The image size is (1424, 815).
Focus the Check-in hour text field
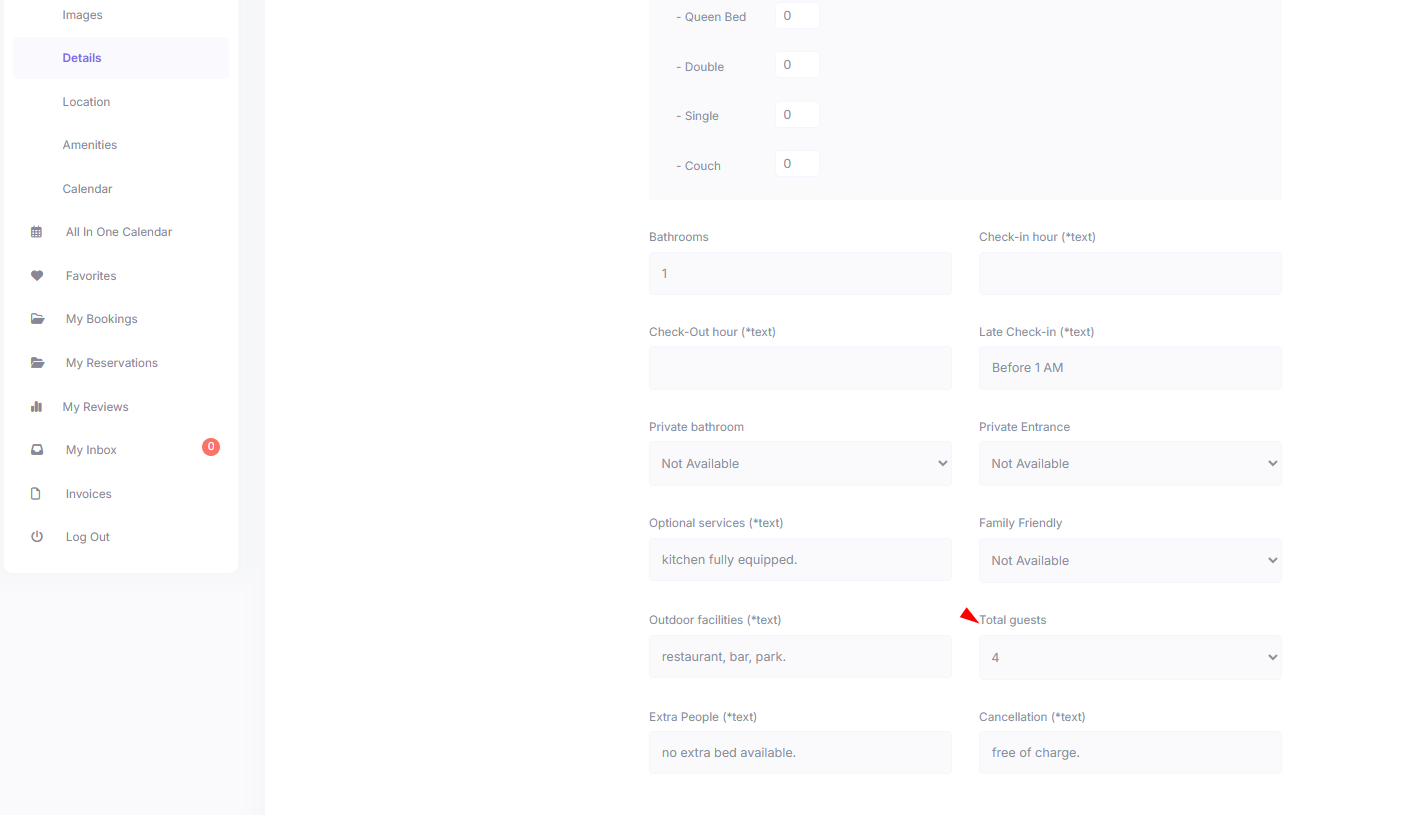click(x=1130, y=273)
